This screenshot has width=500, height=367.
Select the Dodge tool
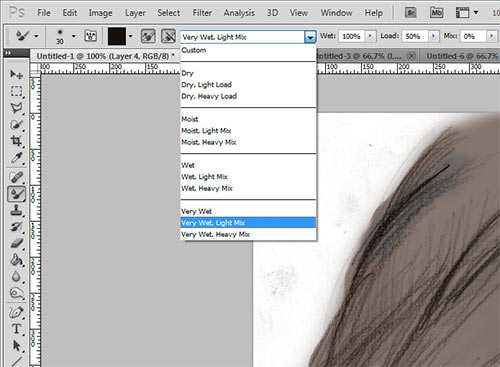[x=16, y=293]
